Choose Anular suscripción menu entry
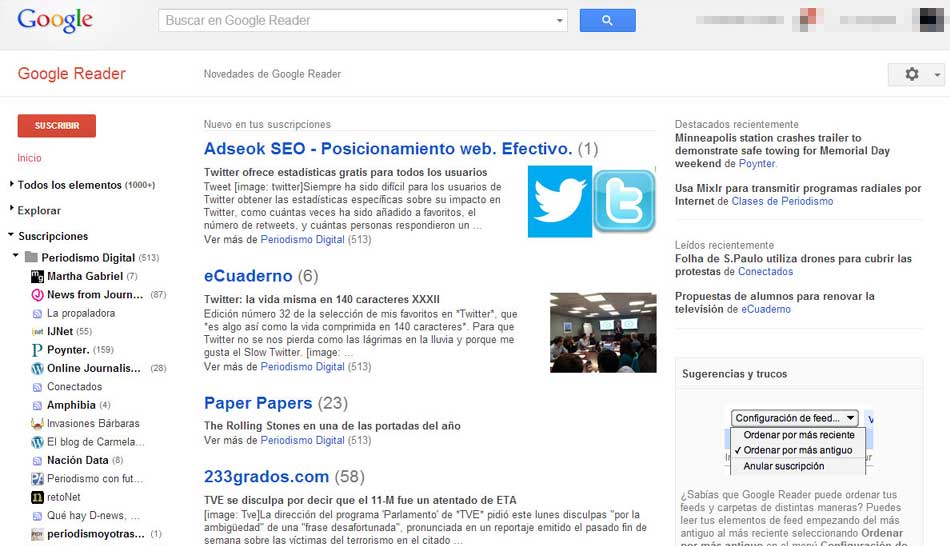 pos(783,466)
